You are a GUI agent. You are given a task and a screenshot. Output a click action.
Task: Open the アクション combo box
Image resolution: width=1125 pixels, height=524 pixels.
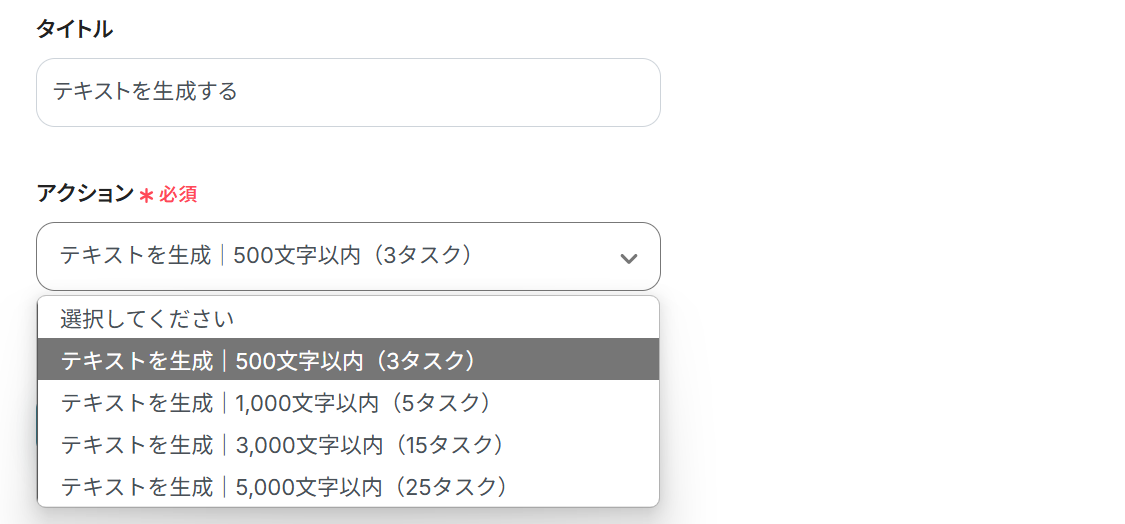coord(348,257)
